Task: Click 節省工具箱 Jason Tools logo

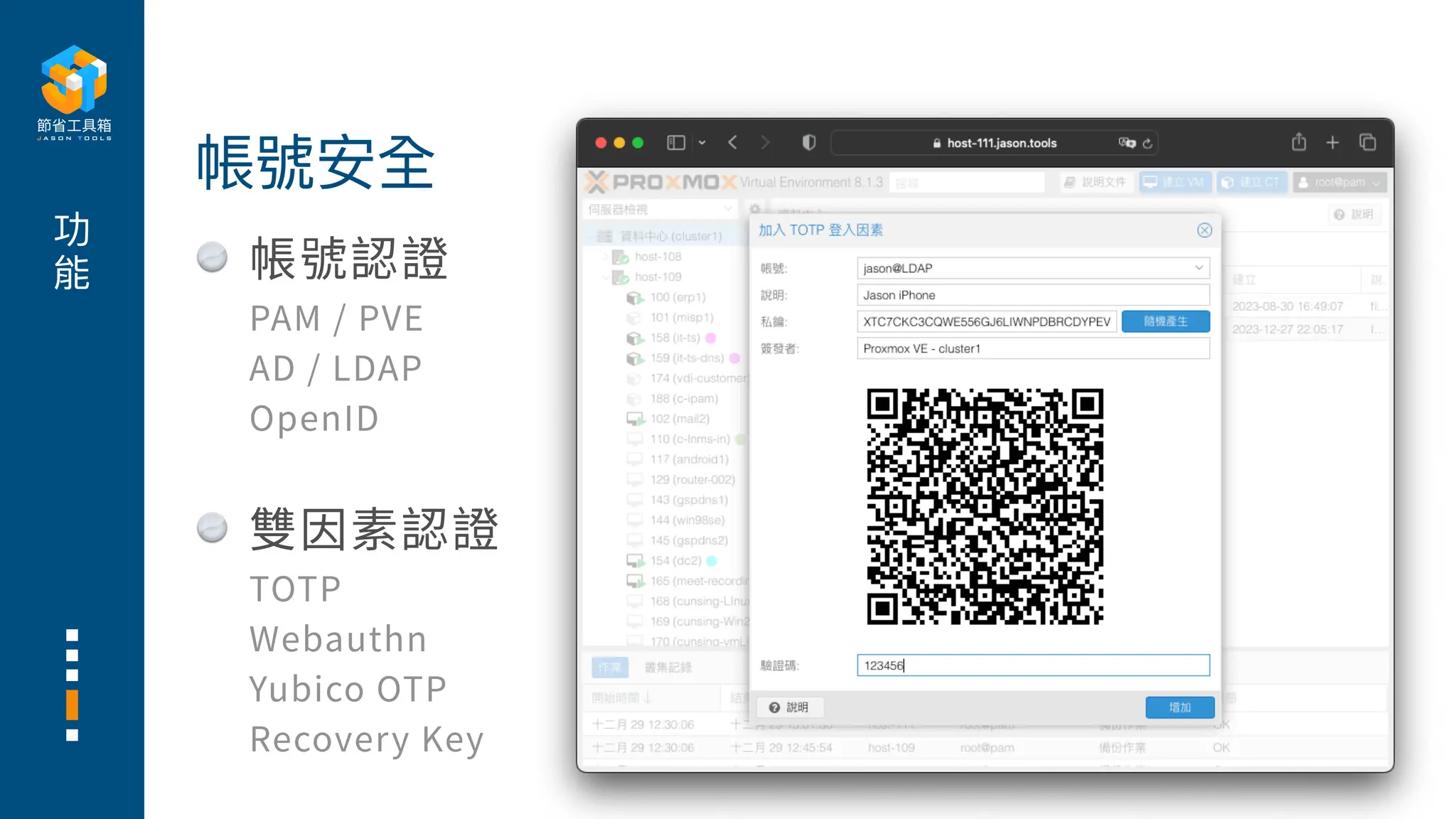Action: 74,92
